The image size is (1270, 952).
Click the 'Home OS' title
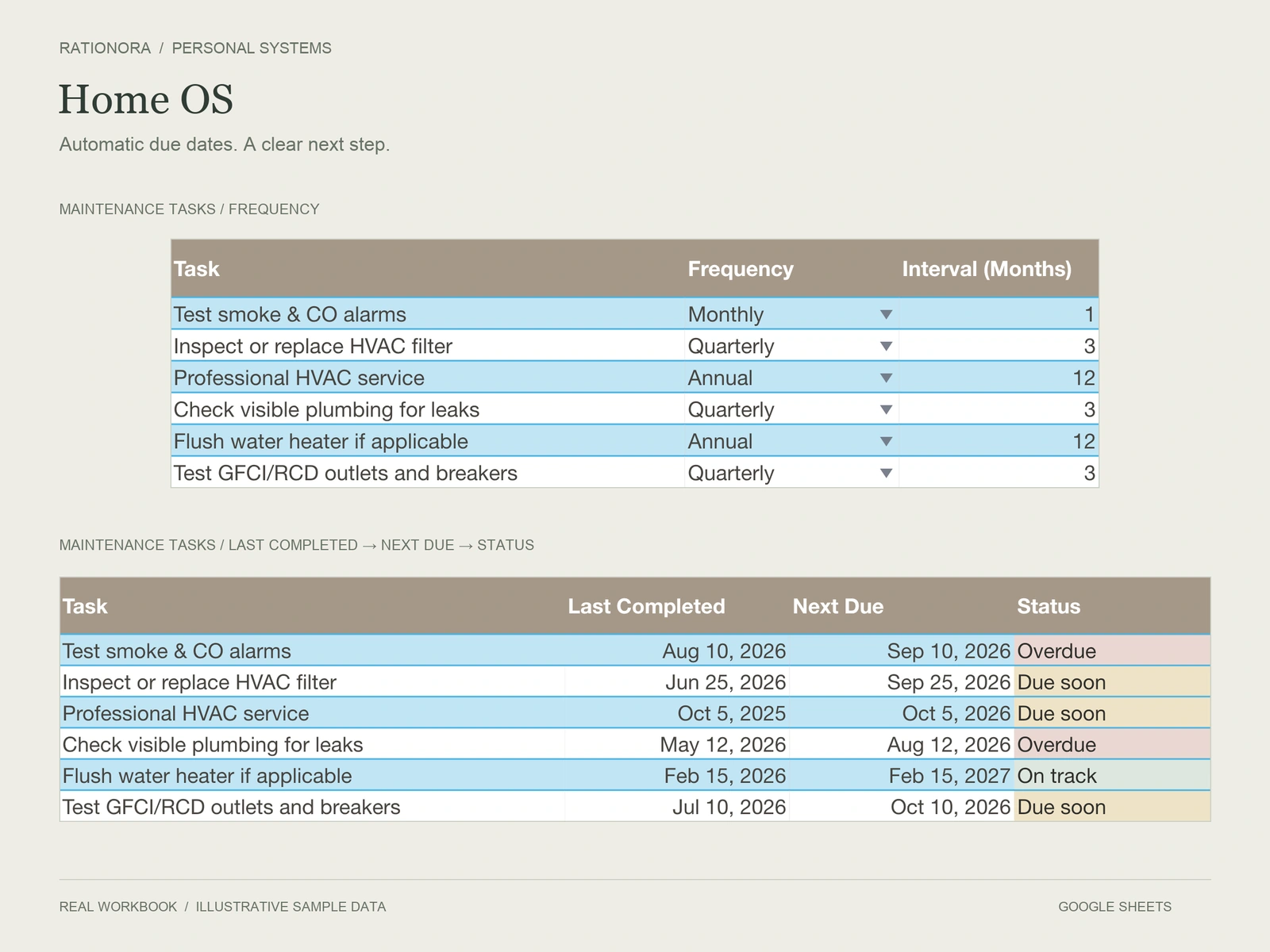pos(146,100)
